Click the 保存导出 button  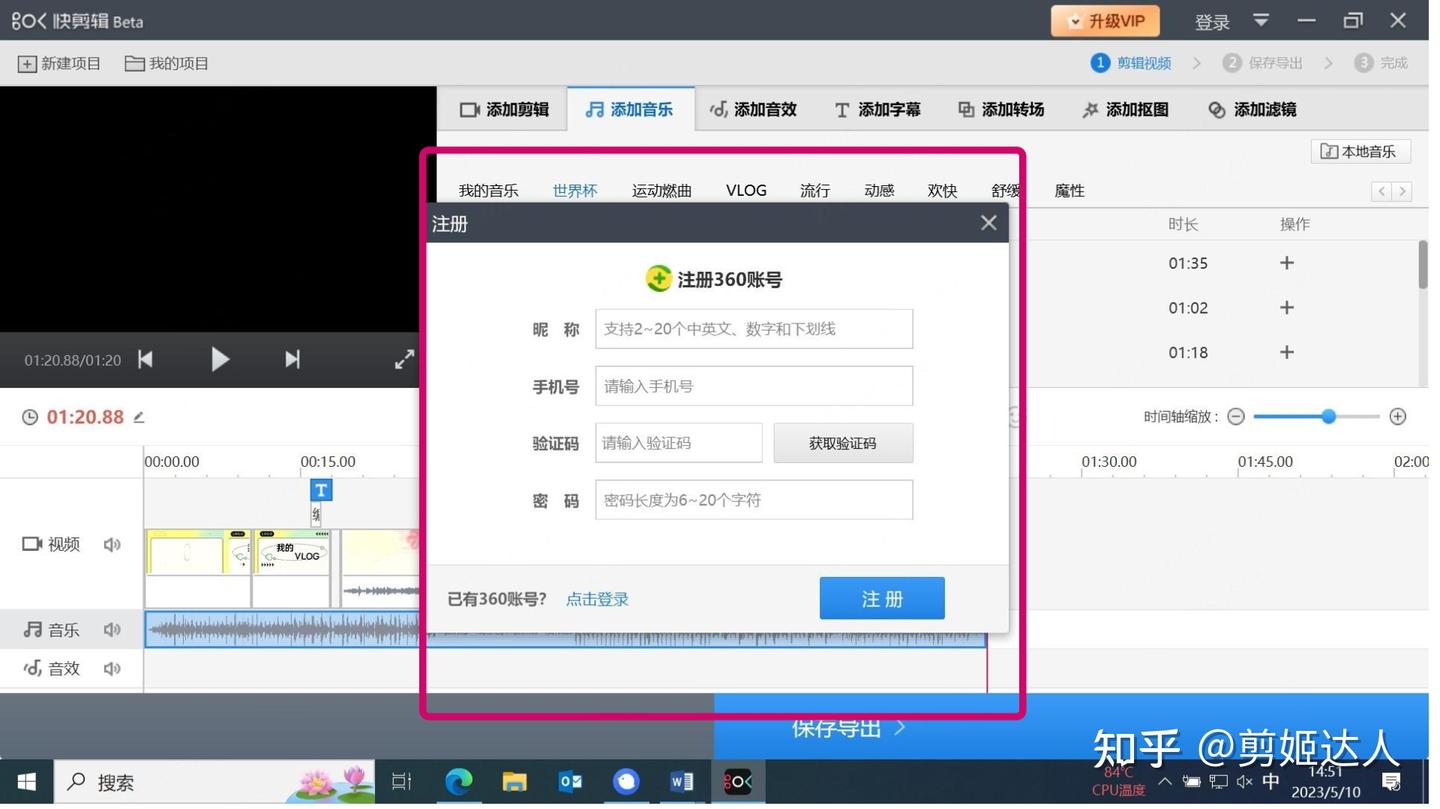(1071, 728)
